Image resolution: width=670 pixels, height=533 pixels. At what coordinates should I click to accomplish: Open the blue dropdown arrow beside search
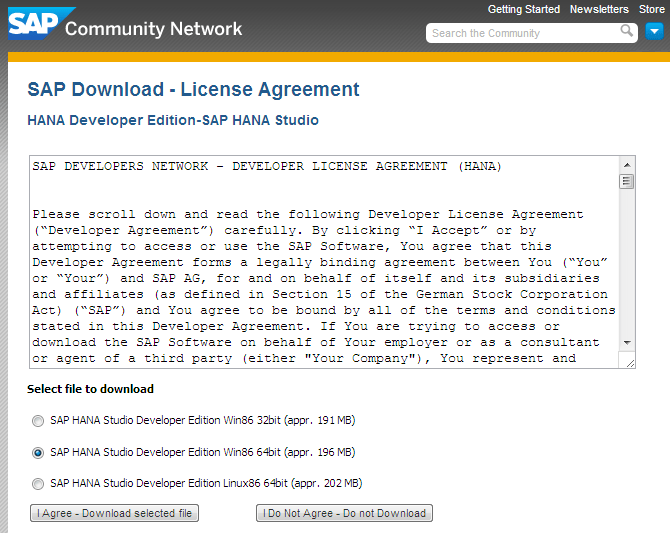click(654, 32)
